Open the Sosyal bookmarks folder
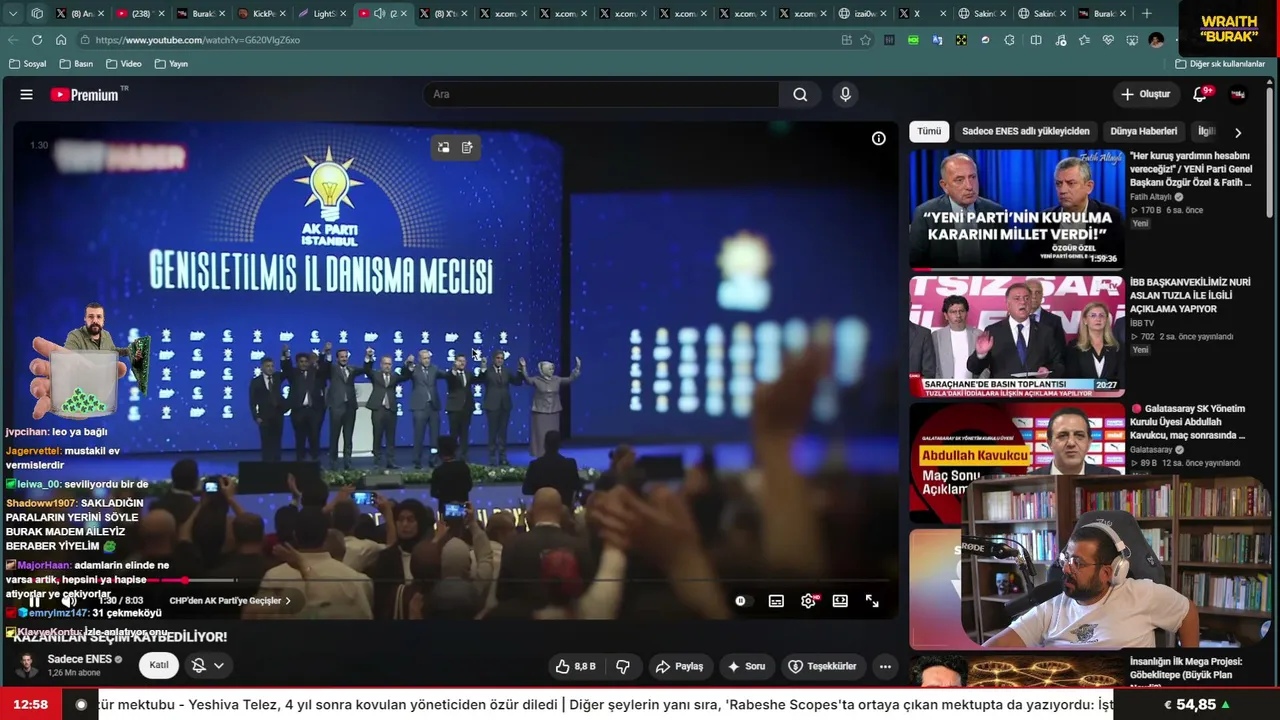This screenshot has height=720, width=1280. click(x=28, y=64)
